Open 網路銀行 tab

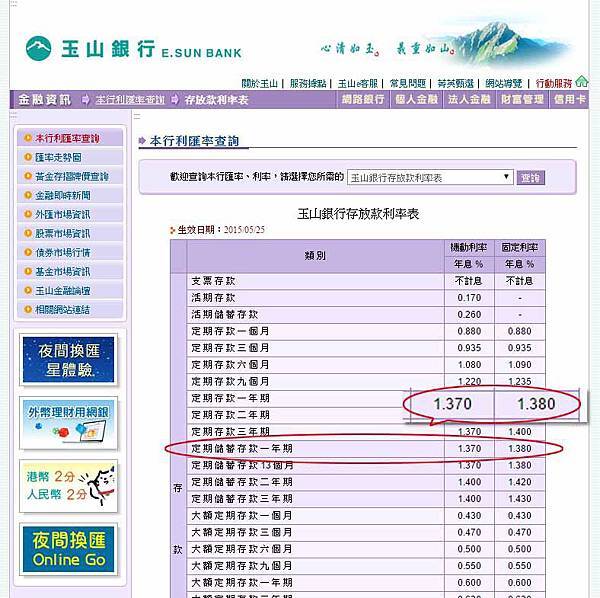363,99
